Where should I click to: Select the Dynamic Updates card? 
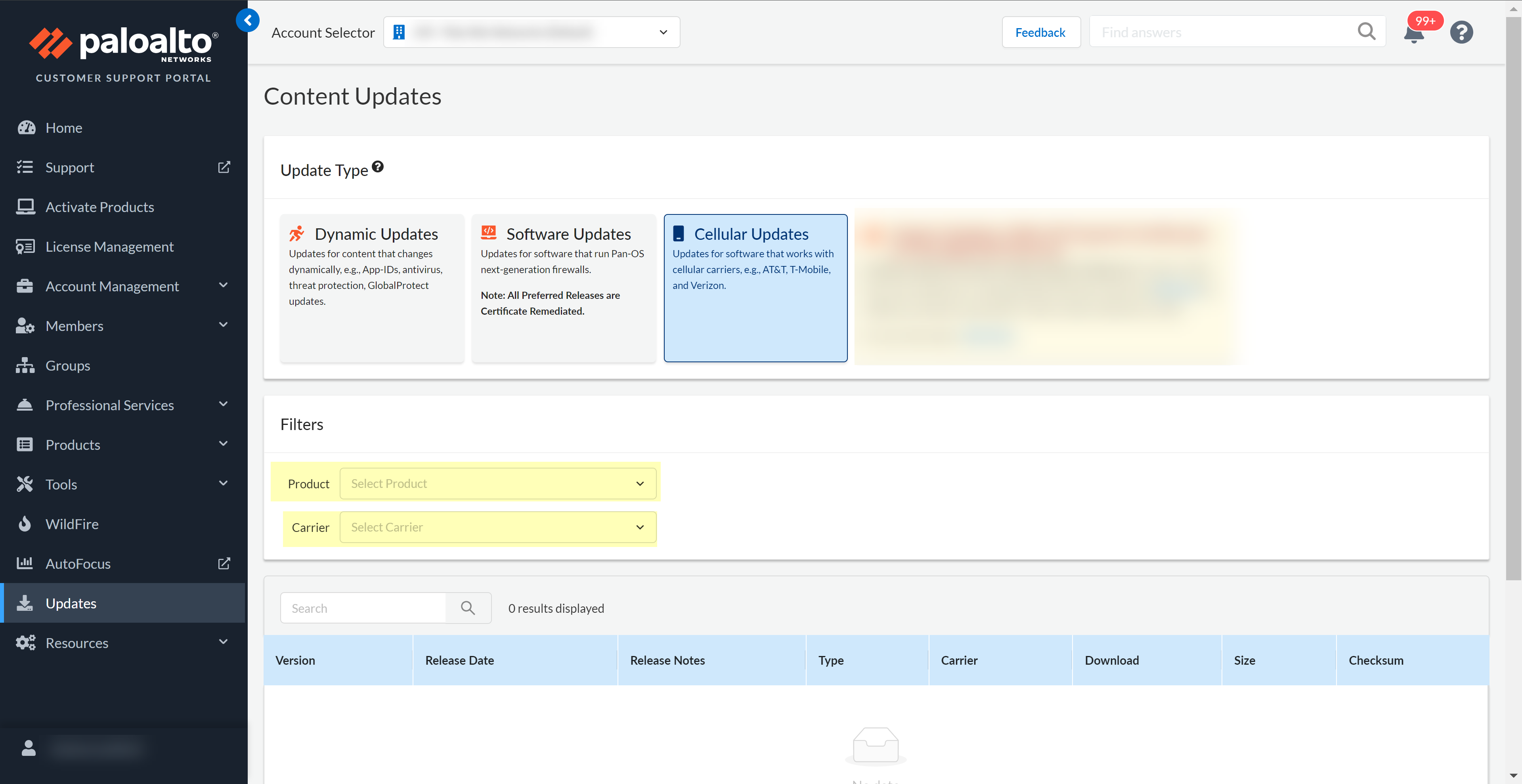click(x=372, y=288)
